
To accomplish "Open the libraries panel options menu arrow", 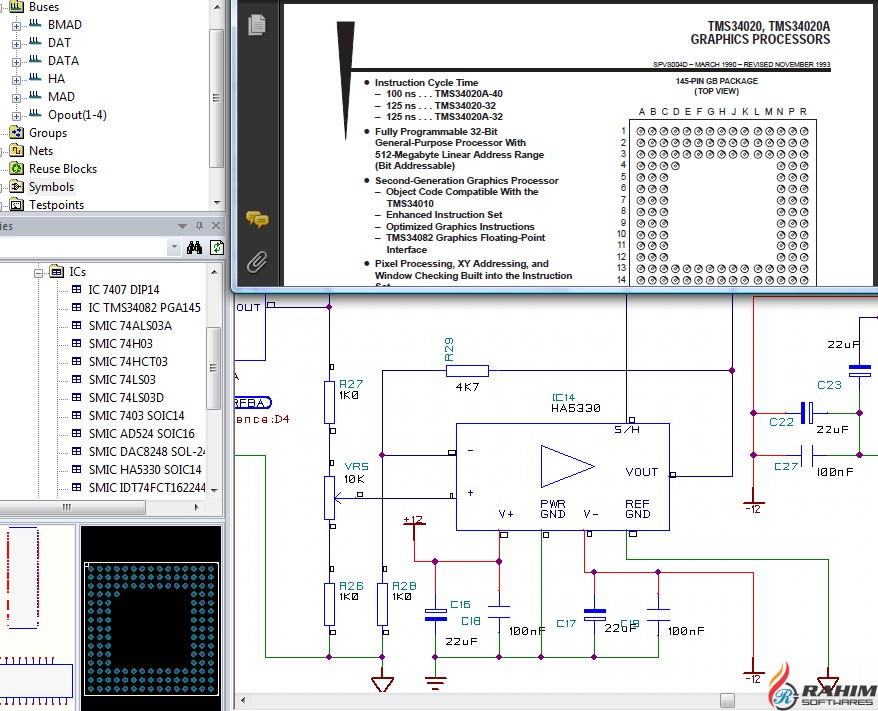I will 182,226.
